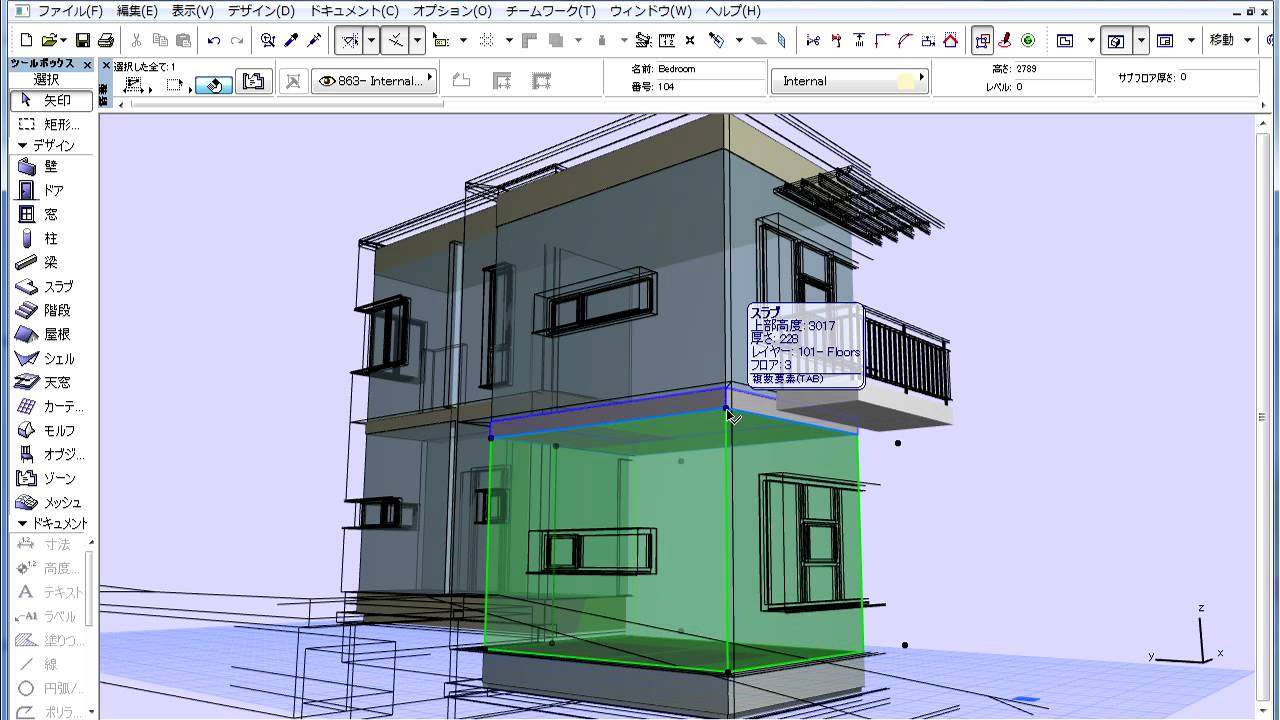Expand dropdown arrow beside 3D window button
This screenshot has height=720, width=1280.
coord(1139,40)
